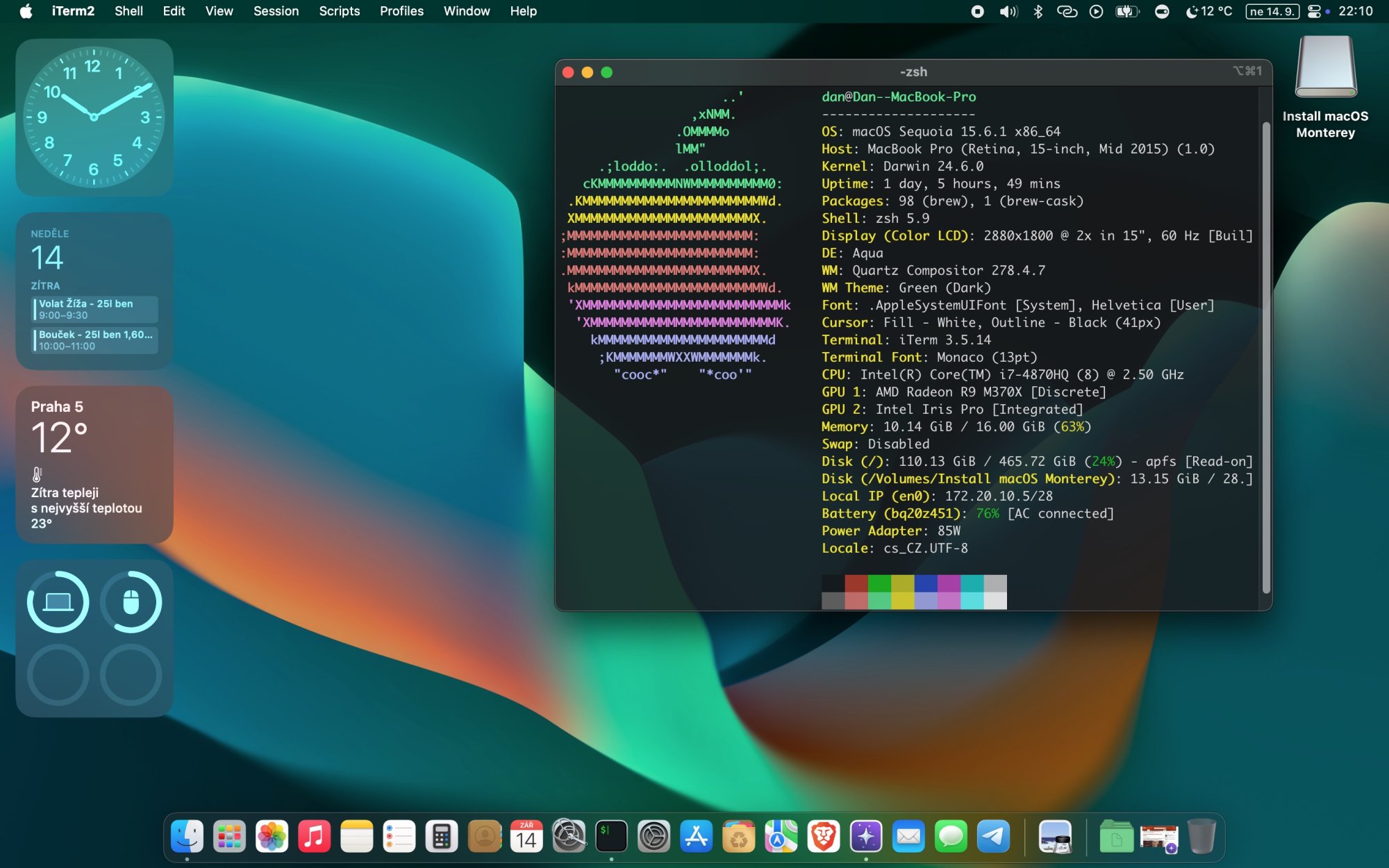Open the Maps app in Dock
This screenshot has height=868, width=1389.
coord(781,836)
